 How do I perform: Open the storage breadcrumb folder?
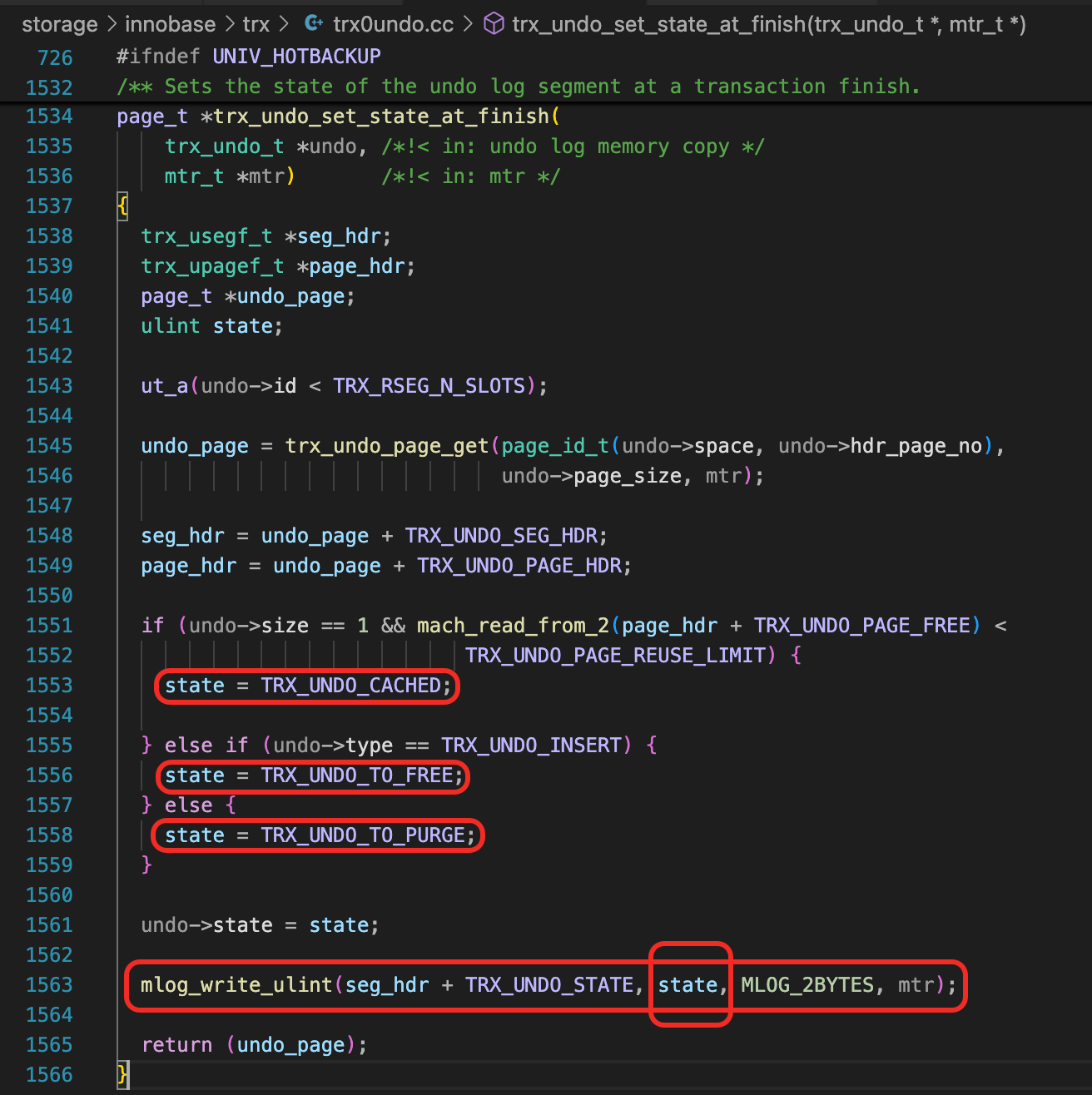click(59, 25)
